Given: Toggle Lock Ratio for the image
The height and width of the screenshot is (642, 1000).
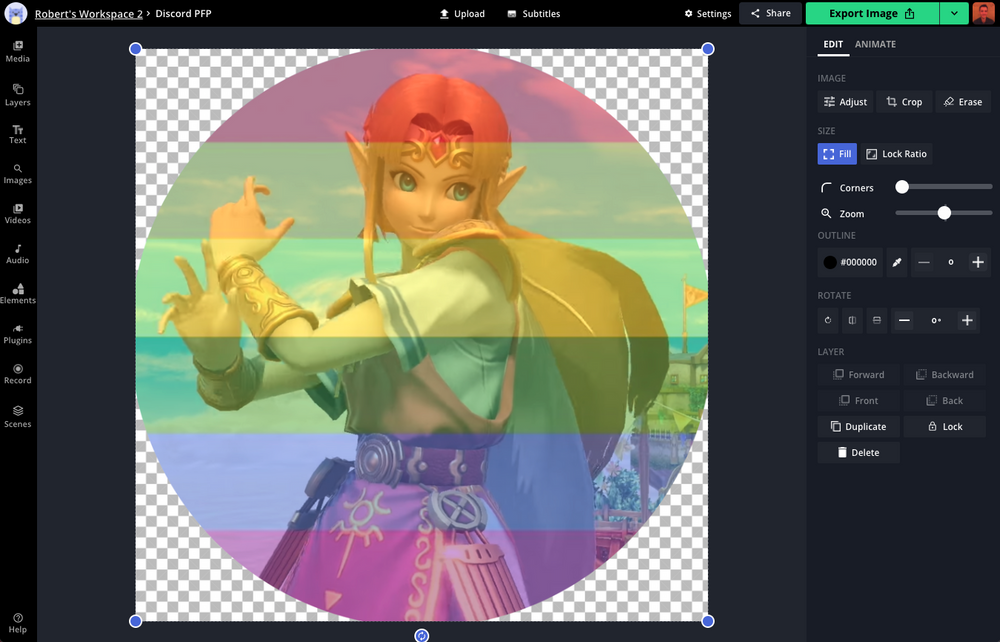Looking at the screenshot, I should coord(897,154).
